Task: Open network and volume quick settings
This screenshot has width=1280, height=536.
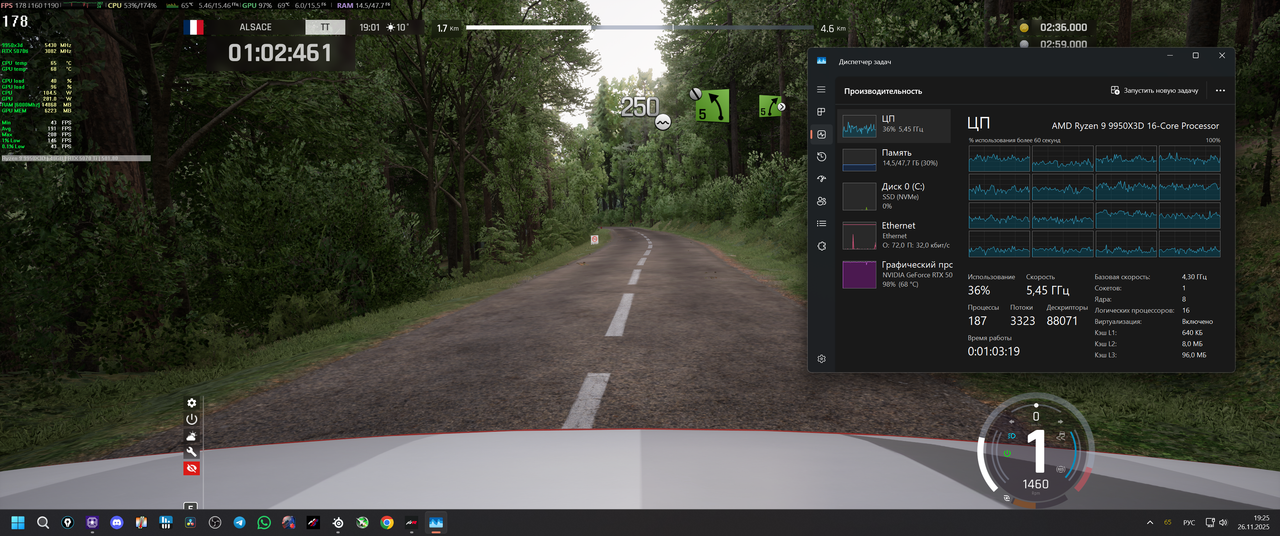Action: 1217,522
